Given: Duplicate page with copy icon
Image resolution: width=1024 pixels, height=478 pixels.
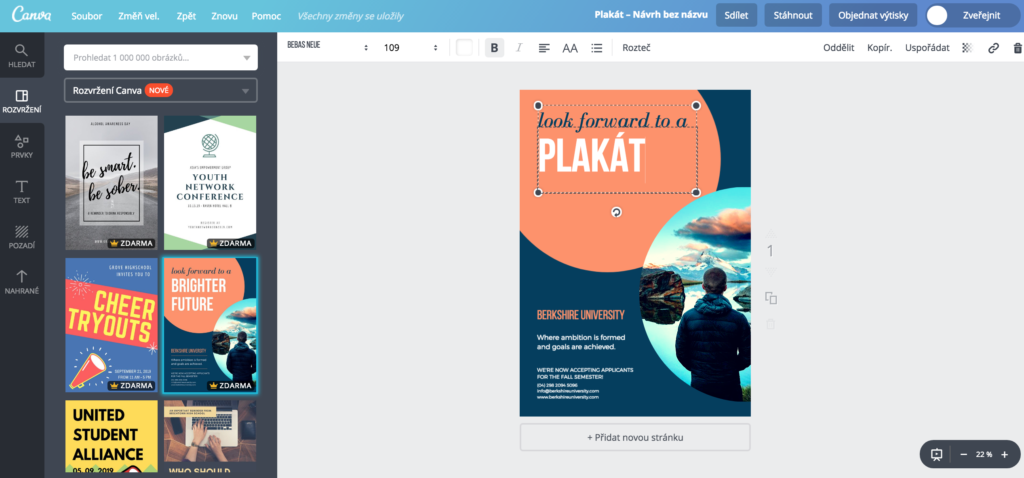Looking at the screenshot, I should tap(771, 298).
